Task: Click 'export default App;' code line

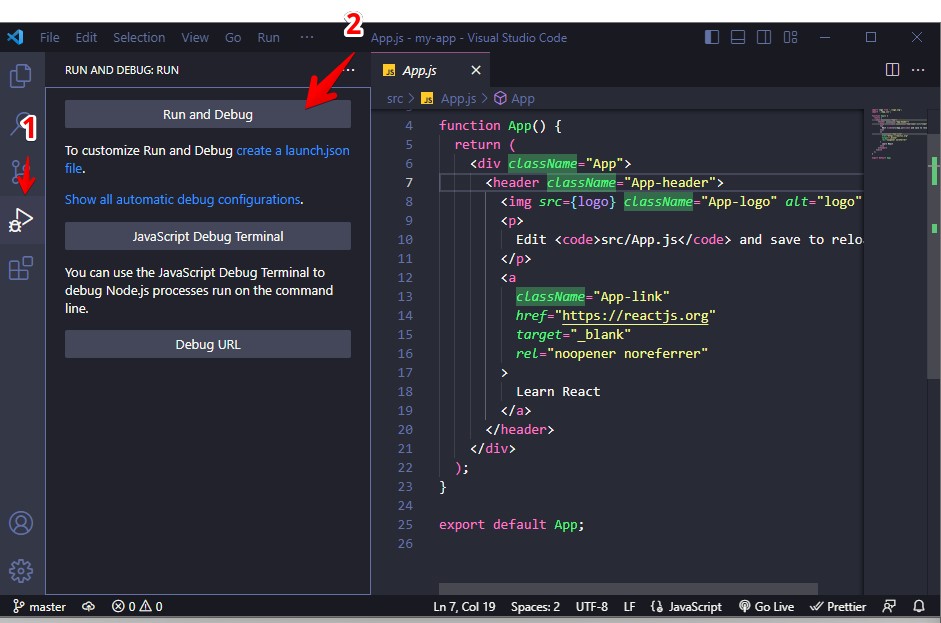Action: [511, 525]
